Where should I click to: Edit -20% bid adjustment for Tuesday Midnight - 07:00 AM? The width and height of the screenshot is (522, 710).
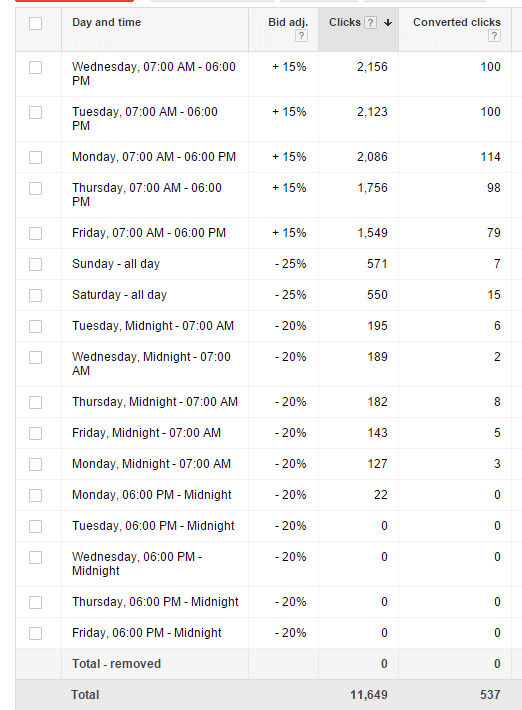291,326
